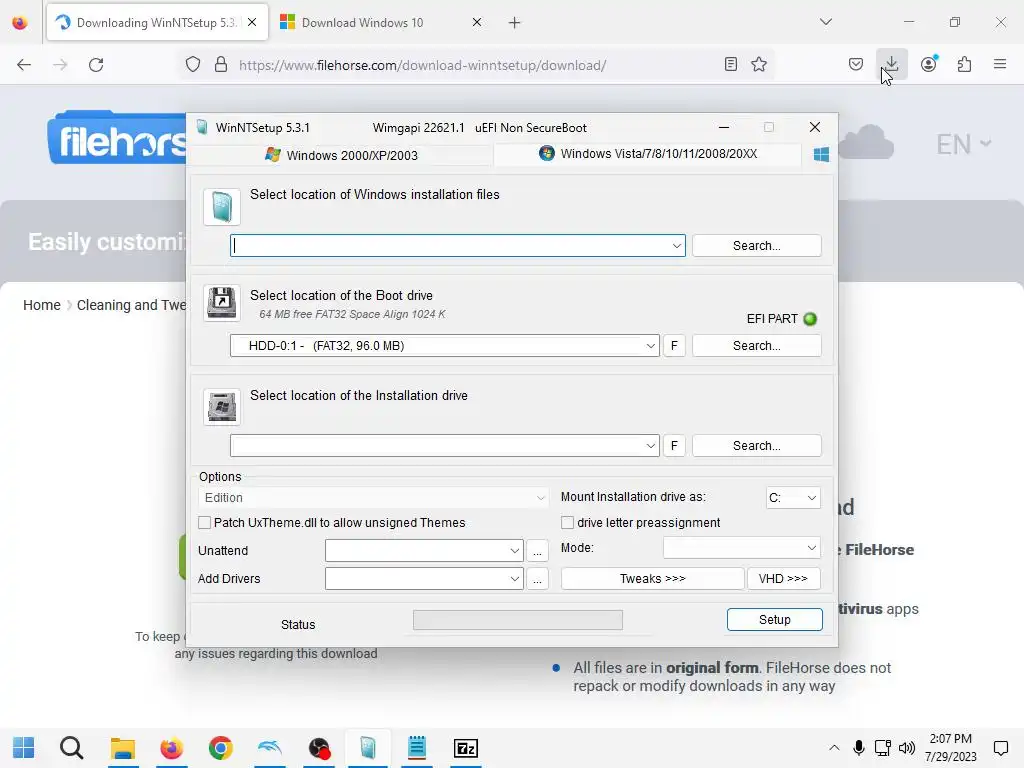Click the site padlock icon
The image size is (1024, 768).
click(221, 64)
